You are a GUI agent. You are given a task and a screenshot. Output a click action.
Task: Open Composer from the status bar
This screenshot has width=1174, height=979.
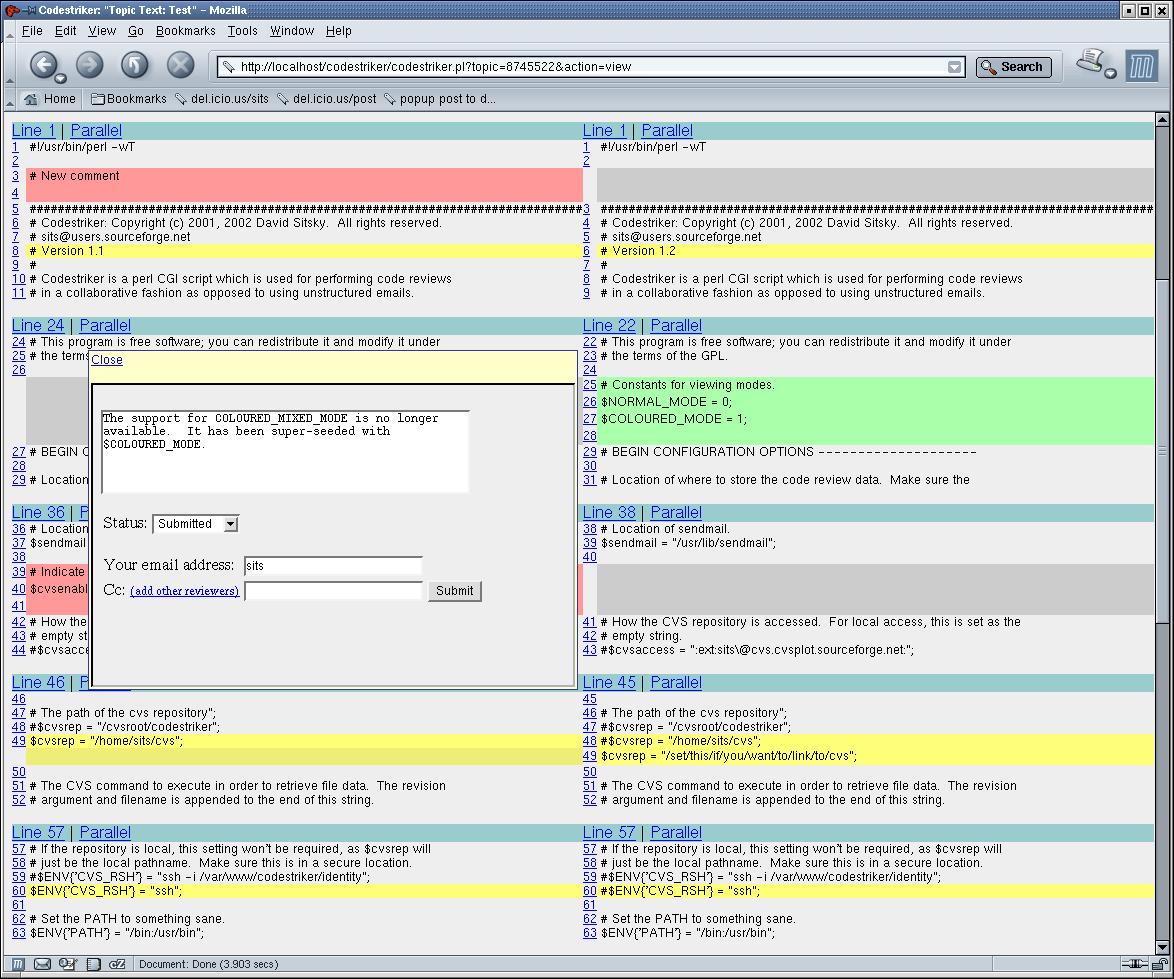(68, 964)
